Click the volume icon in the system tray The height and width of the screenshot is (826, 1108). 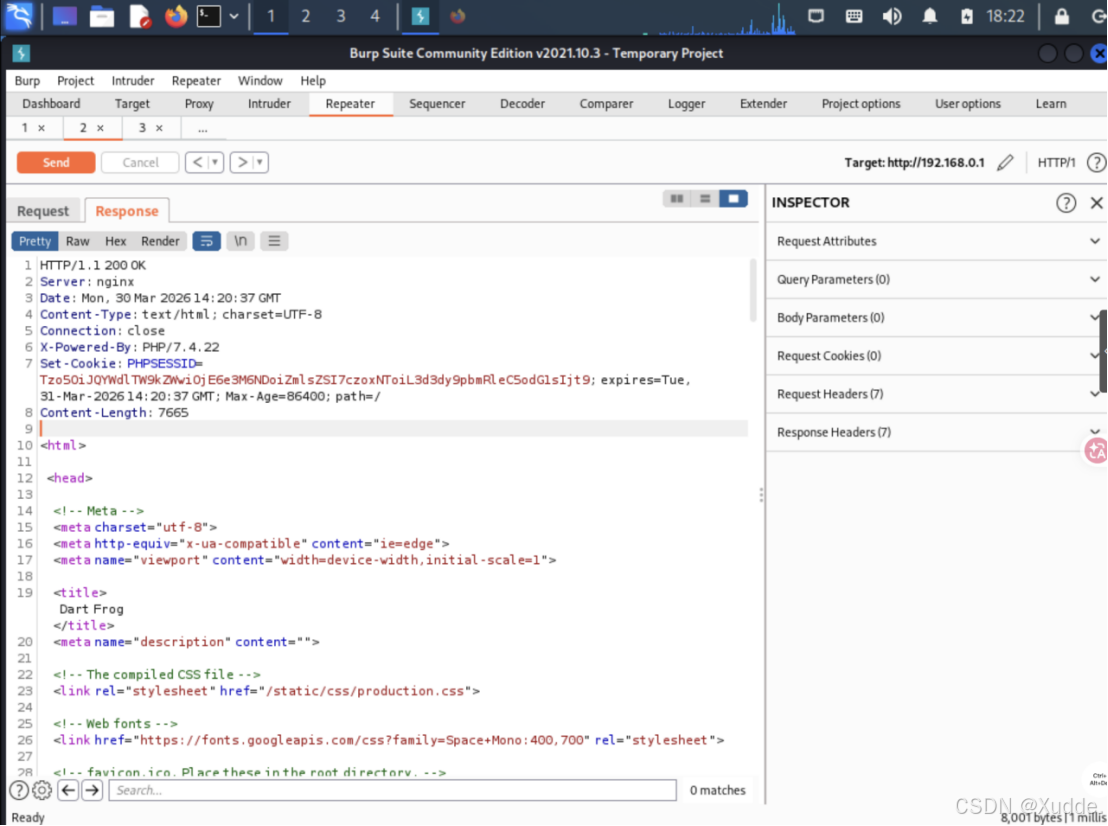pos(892,16)
